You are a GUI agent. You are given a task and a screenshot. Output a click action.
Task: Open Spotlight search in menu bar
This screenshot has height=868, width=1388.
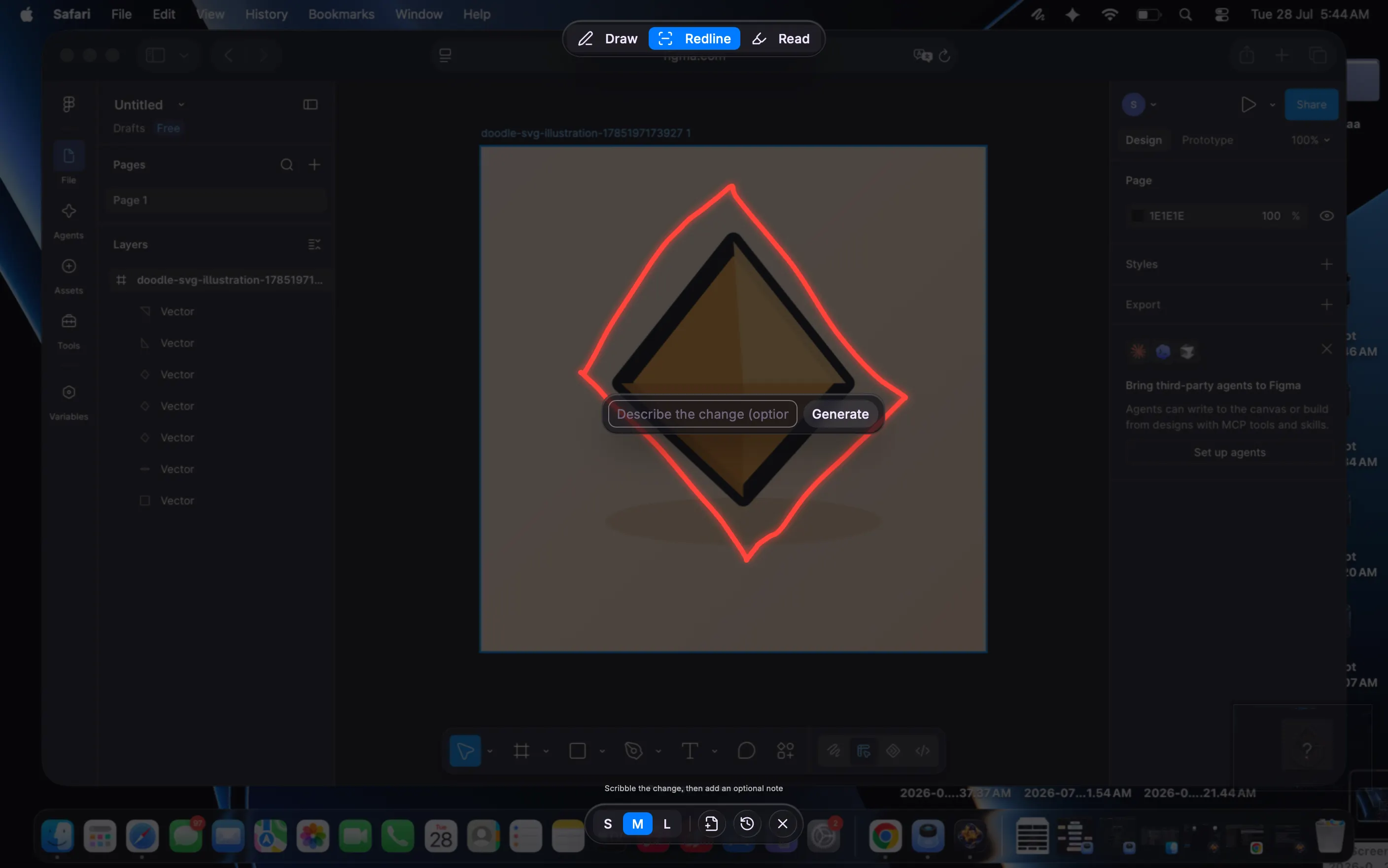(1185, 14)
